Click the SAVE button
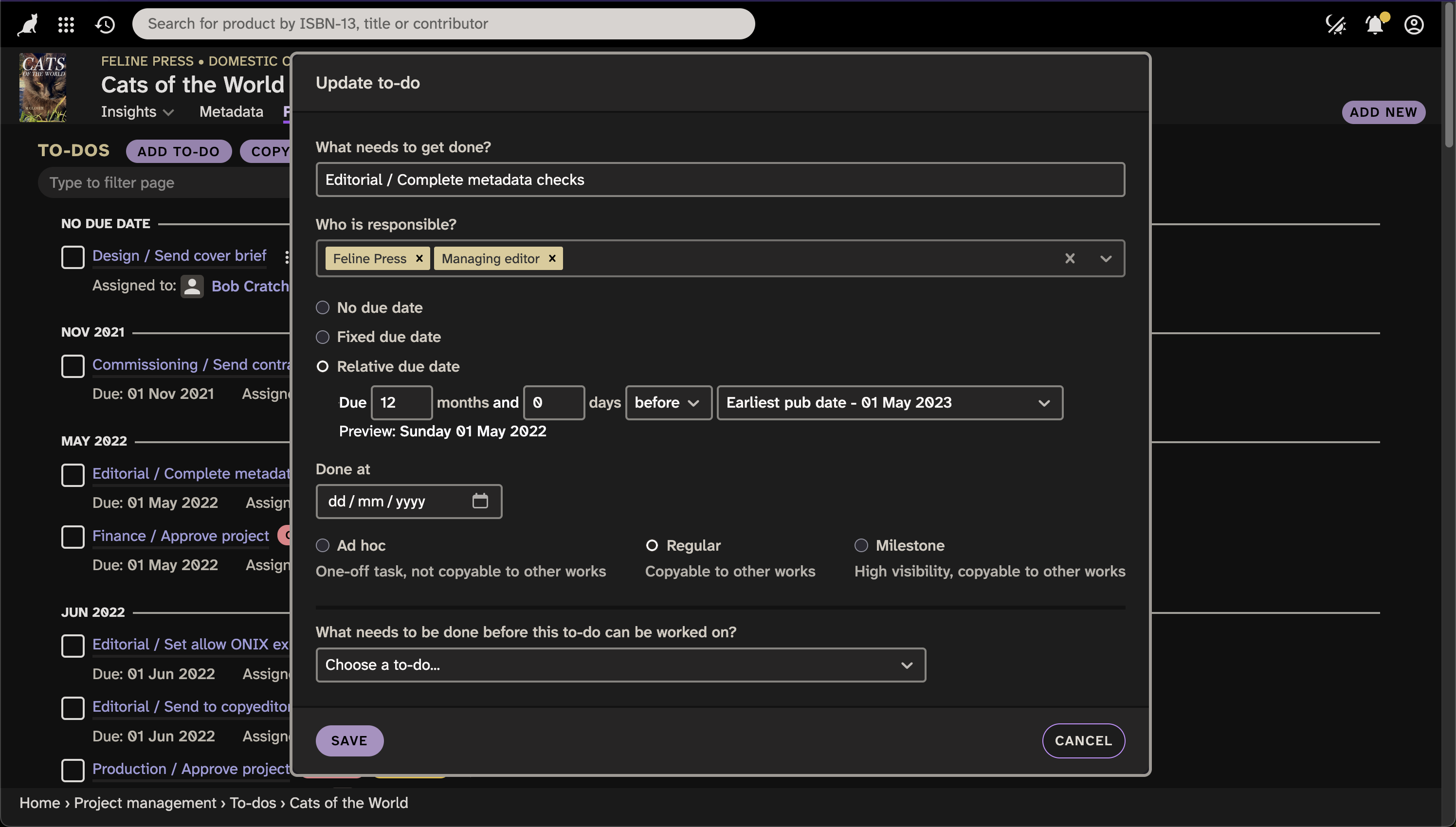The width and height of the screenshot is (1456, 827). click(349, 740)
